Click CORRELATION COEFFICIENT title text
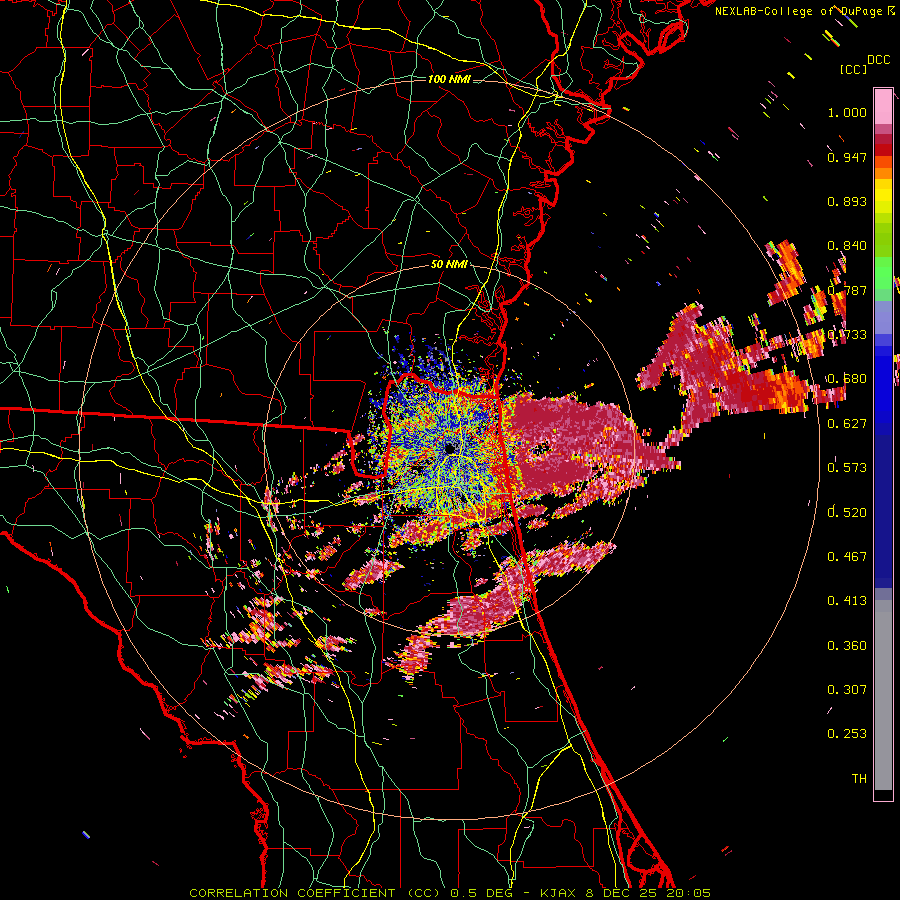Image resolution: width=900 pixels, height=900 pixels. [292, 893]
